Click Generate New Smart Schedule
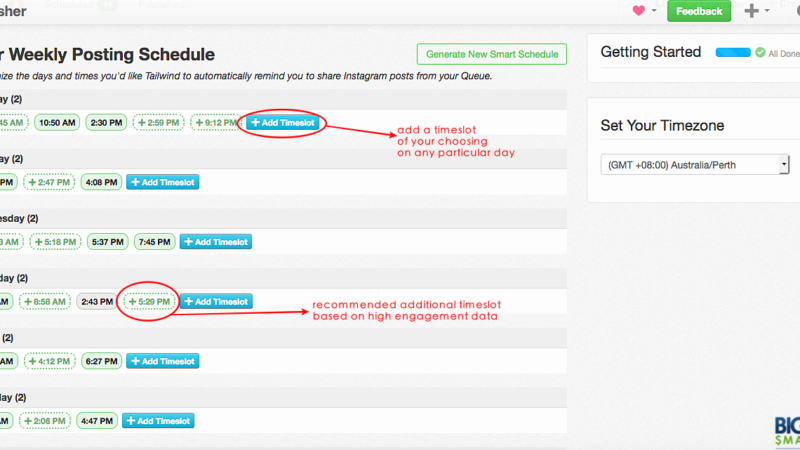 491,54
